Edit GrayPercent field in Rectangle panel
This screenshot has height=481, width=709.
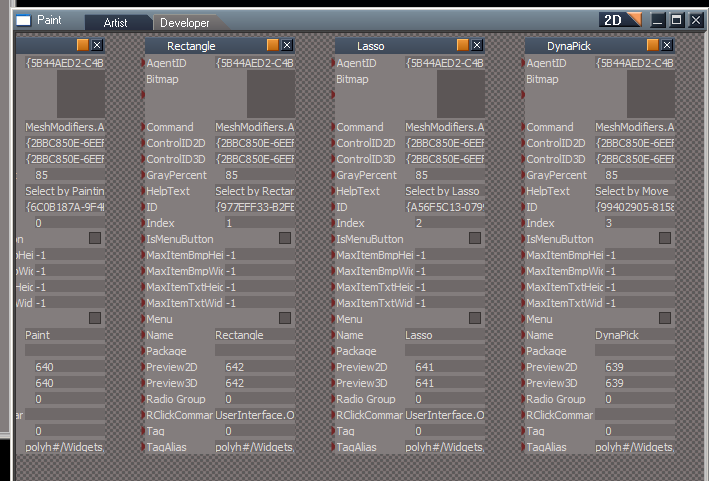260,175
